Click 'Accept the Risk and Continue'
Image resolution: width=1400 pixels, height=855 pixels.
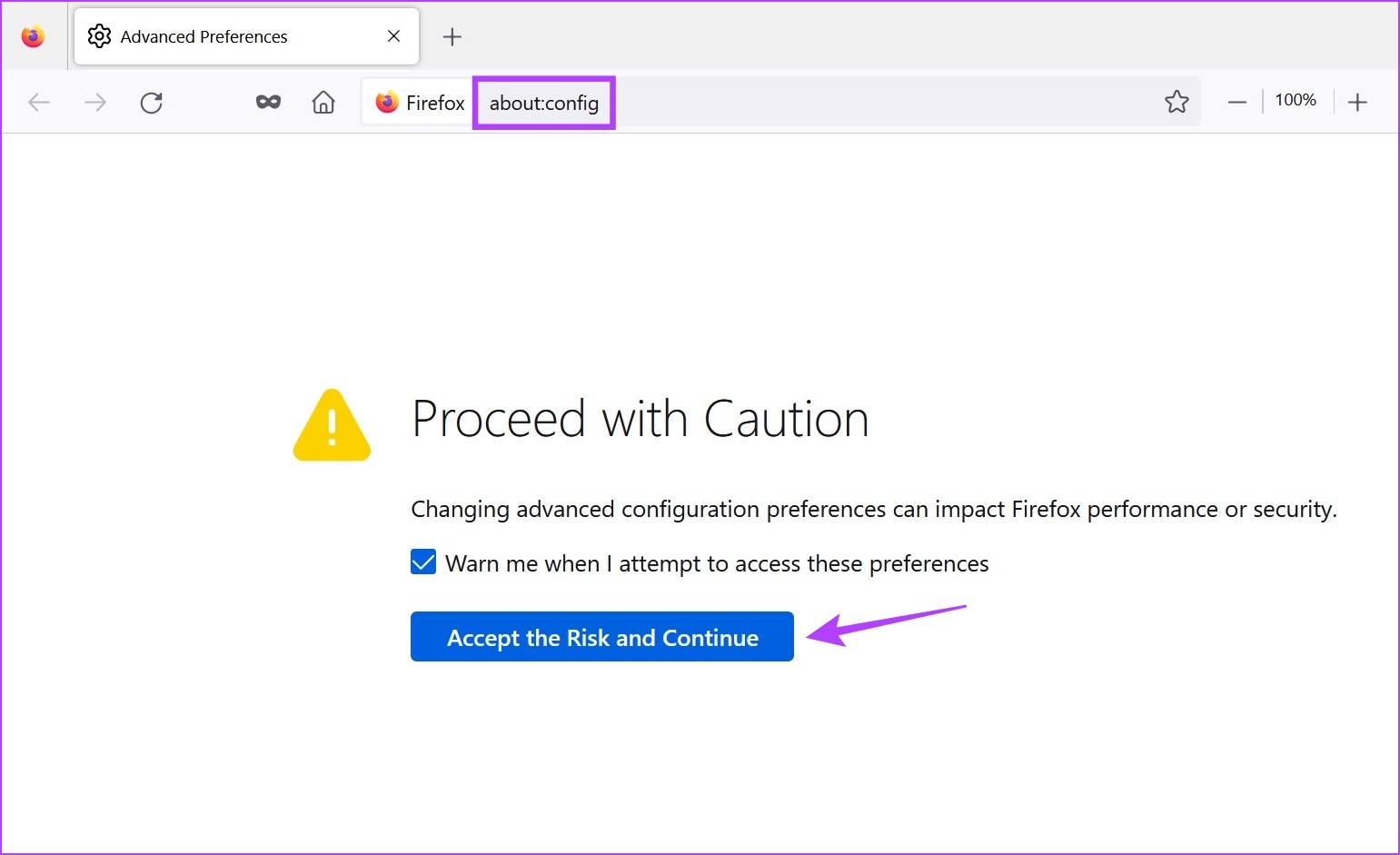pos(601,637)
